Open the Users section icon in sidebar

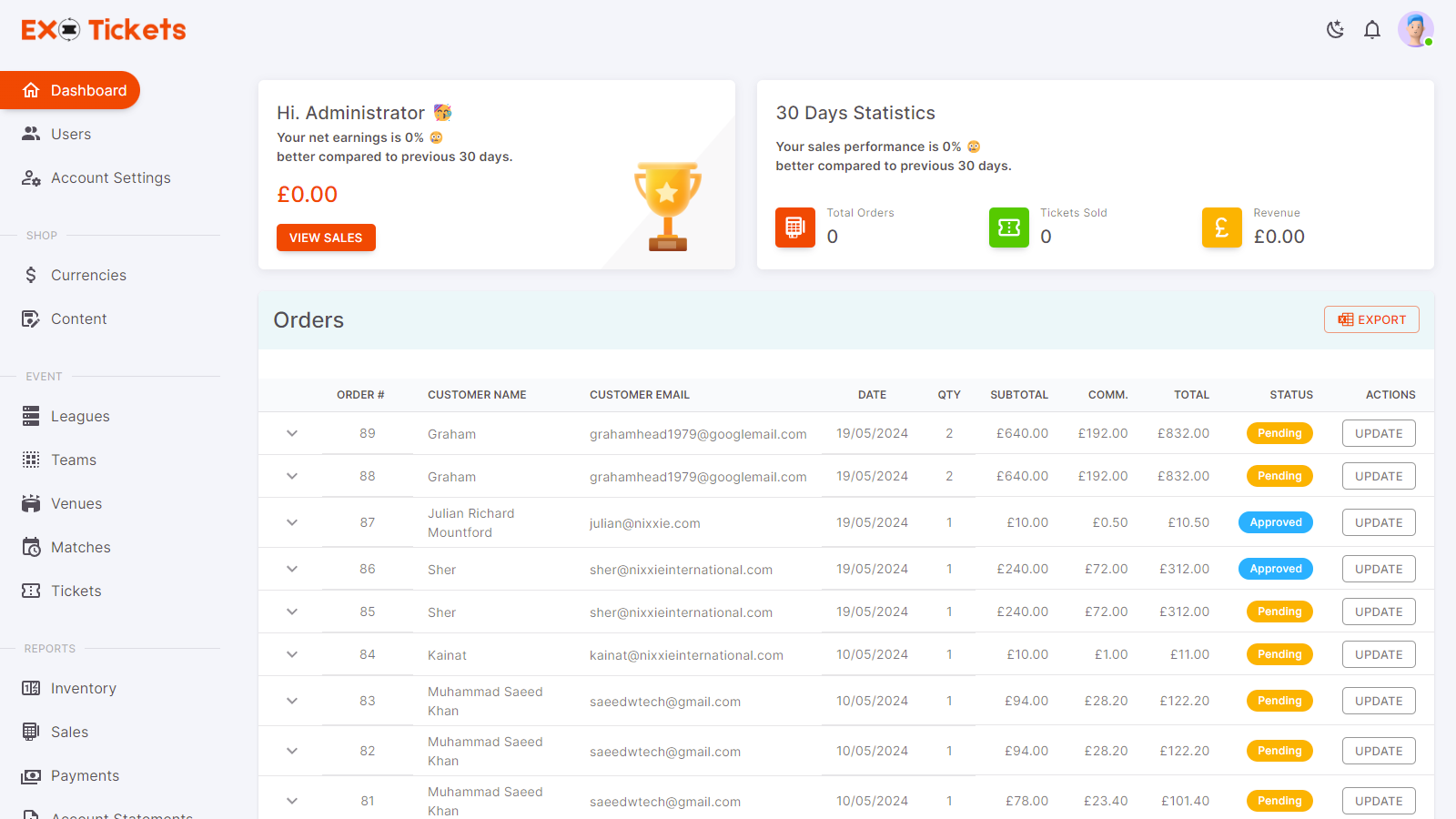(x=32, y=134)
